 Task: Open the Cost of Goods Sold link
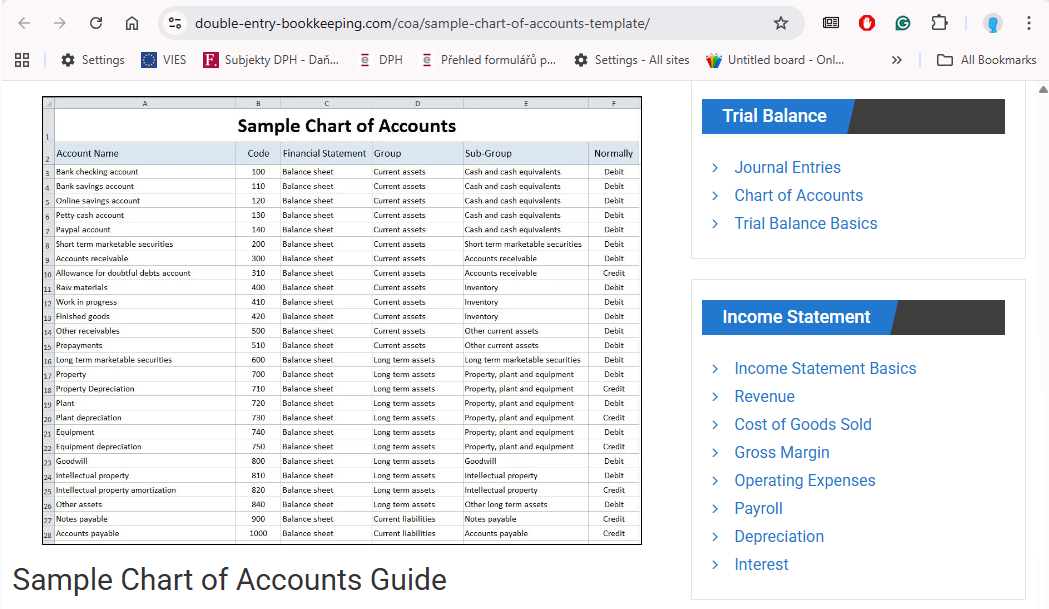pos(803,424)
